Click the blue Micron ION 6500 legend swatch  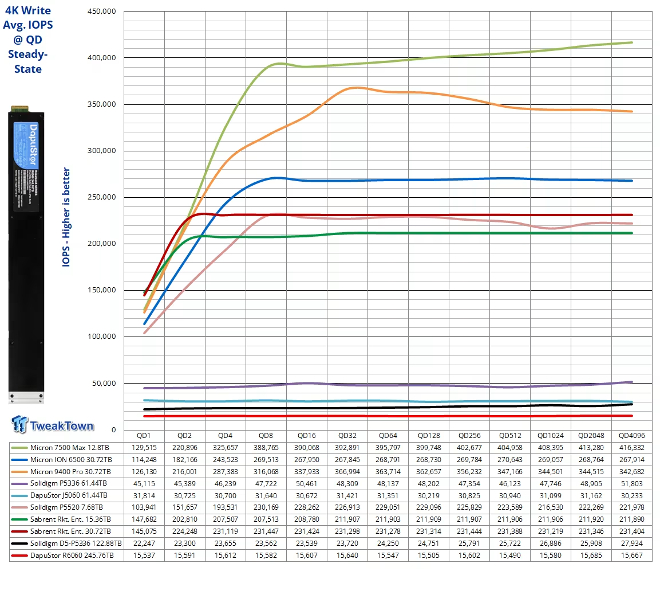19,460
